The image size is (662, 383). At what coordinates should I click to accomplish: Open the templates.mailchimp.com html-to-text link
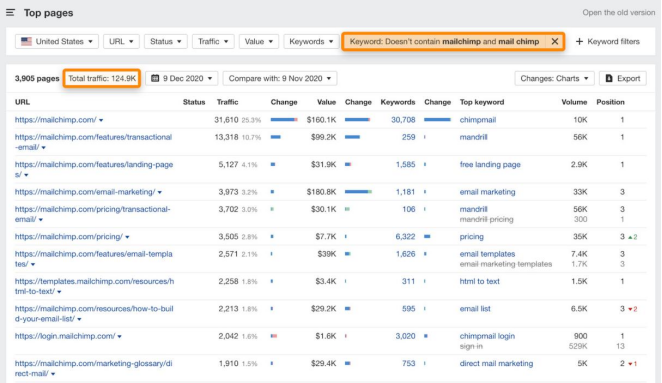(94, 286)
